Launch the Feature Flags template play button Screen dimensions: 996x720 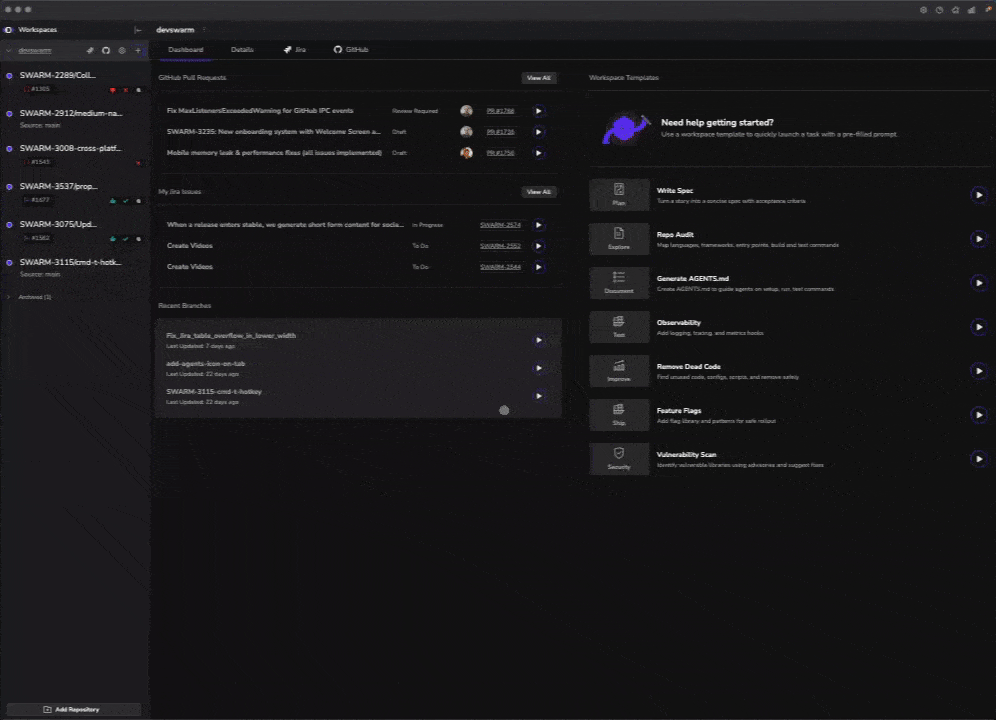(979, 415)
